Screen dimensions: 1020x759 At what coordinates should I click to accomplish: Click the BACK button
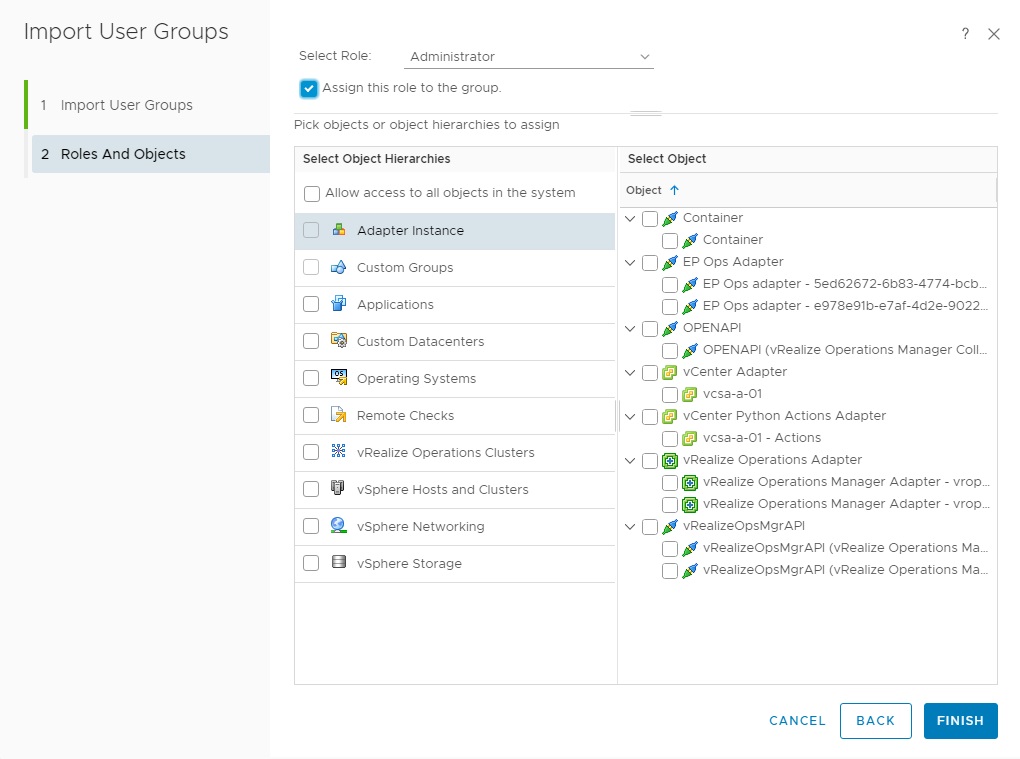pyautogui.click(x=875, y=721)
